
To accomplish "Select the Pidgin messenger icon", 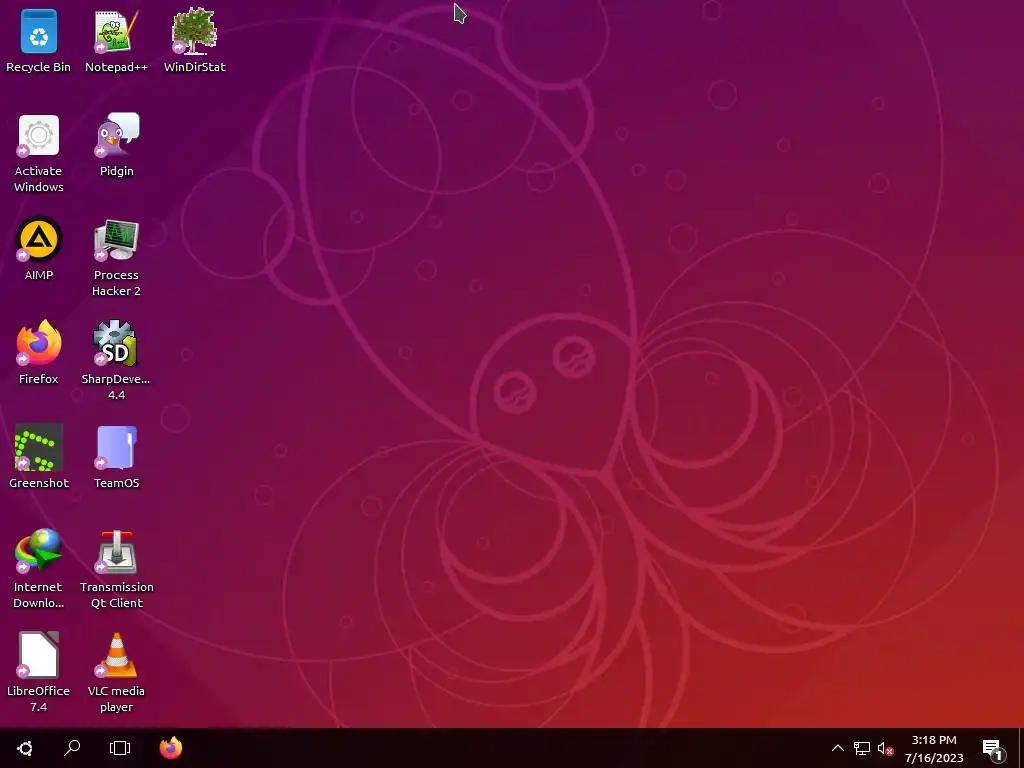I will click(x=116, y=146).
